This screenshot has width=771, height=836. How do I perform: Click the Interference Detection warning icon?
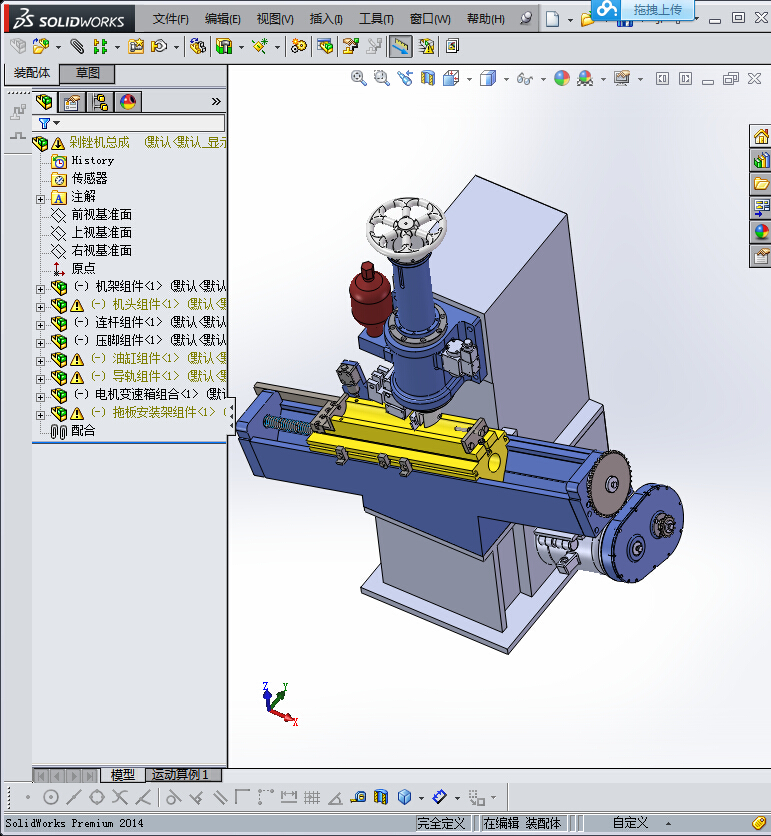(426, 46)
